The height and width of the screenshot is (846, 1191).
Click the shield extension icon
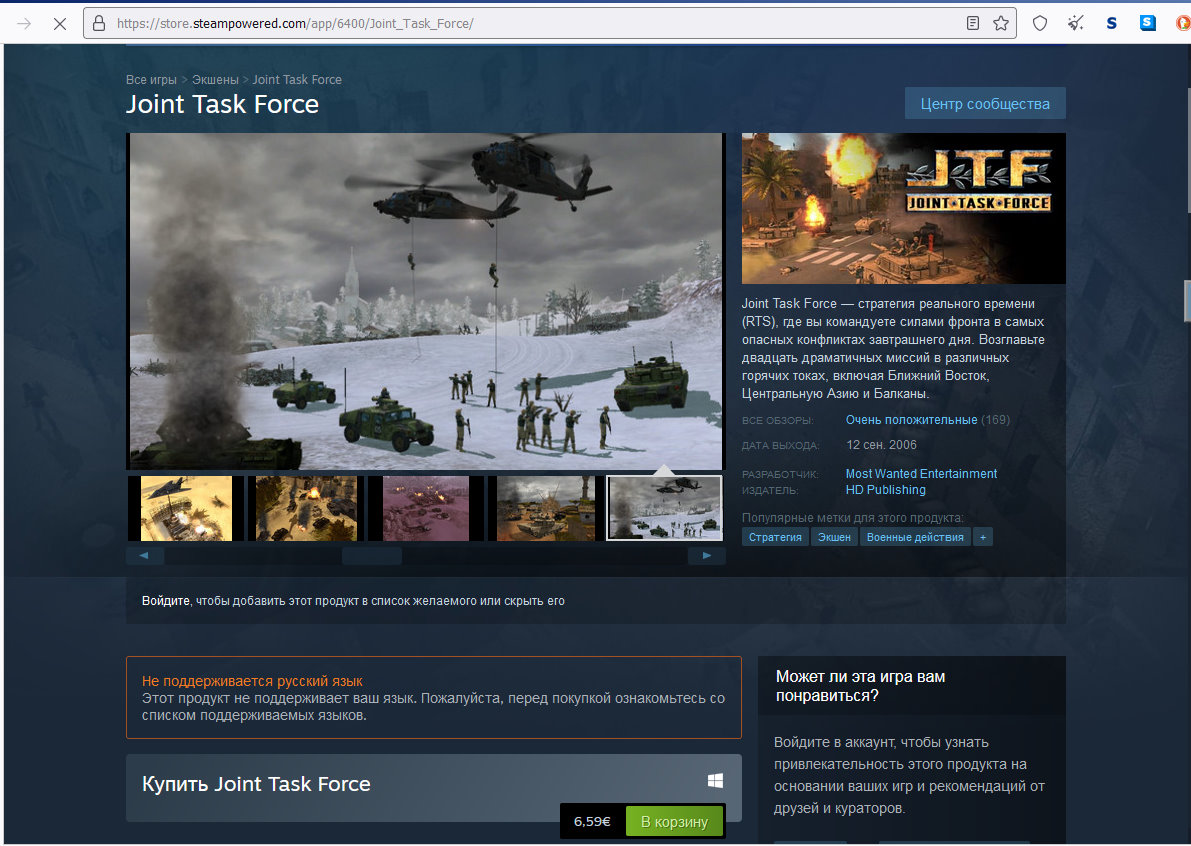coord(1040,24)
